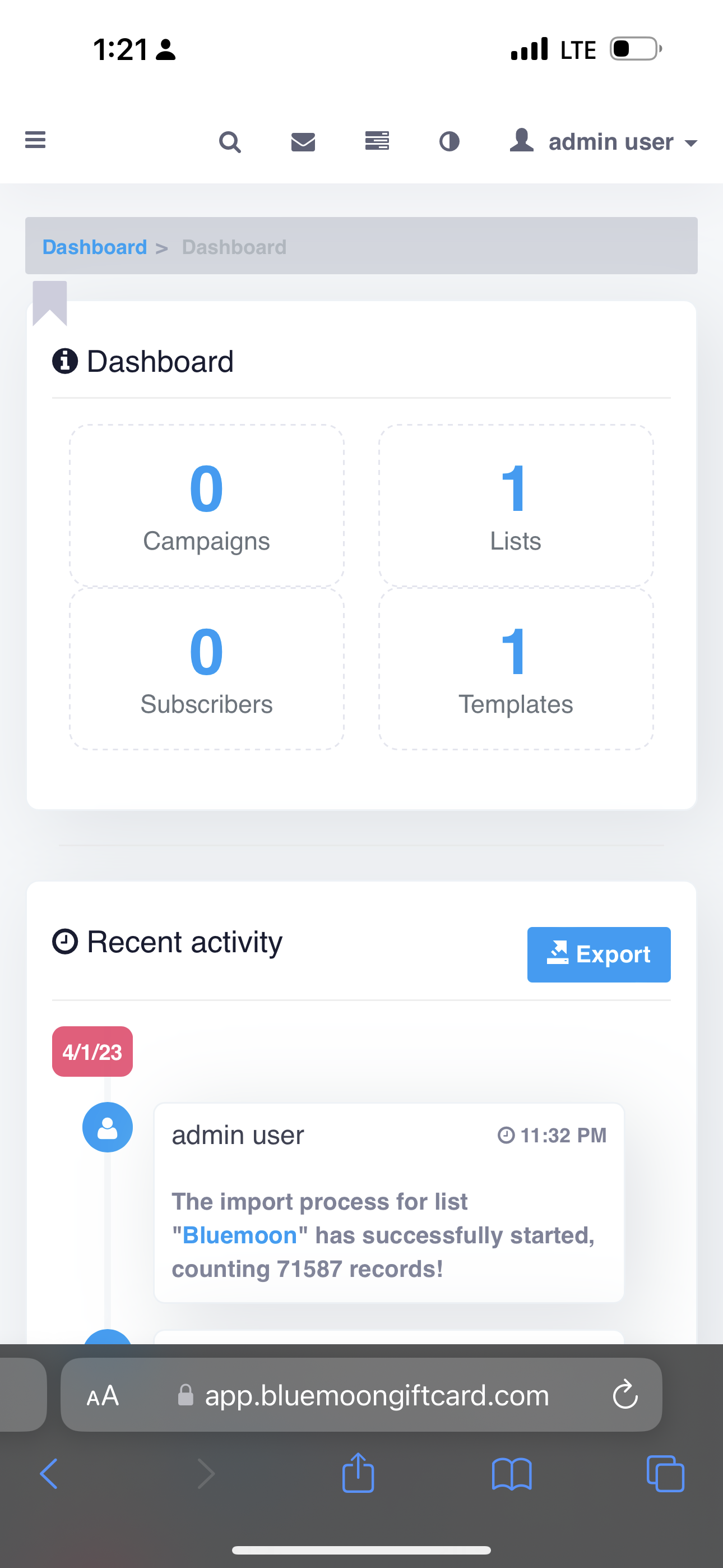The width and height of the screenshot is (723, 1568).
Task: Open the search magnifier icon
Action: tap(230, 142)
